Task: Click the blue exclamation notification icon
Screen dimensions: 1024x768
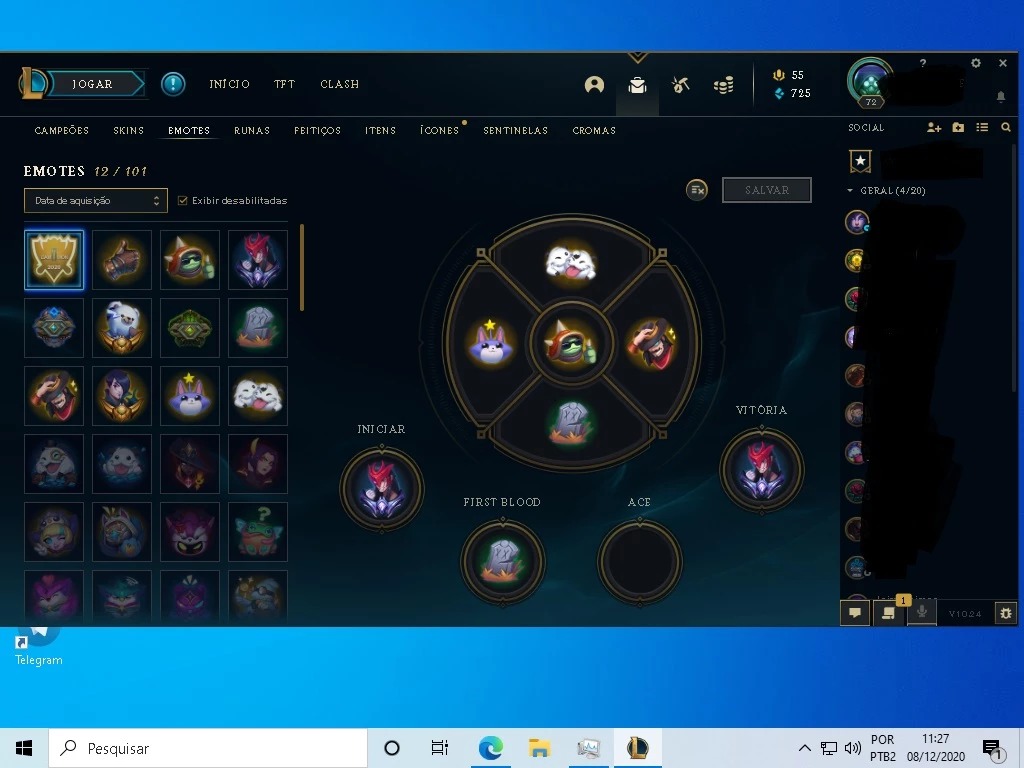Action: [x=173, y=84]
